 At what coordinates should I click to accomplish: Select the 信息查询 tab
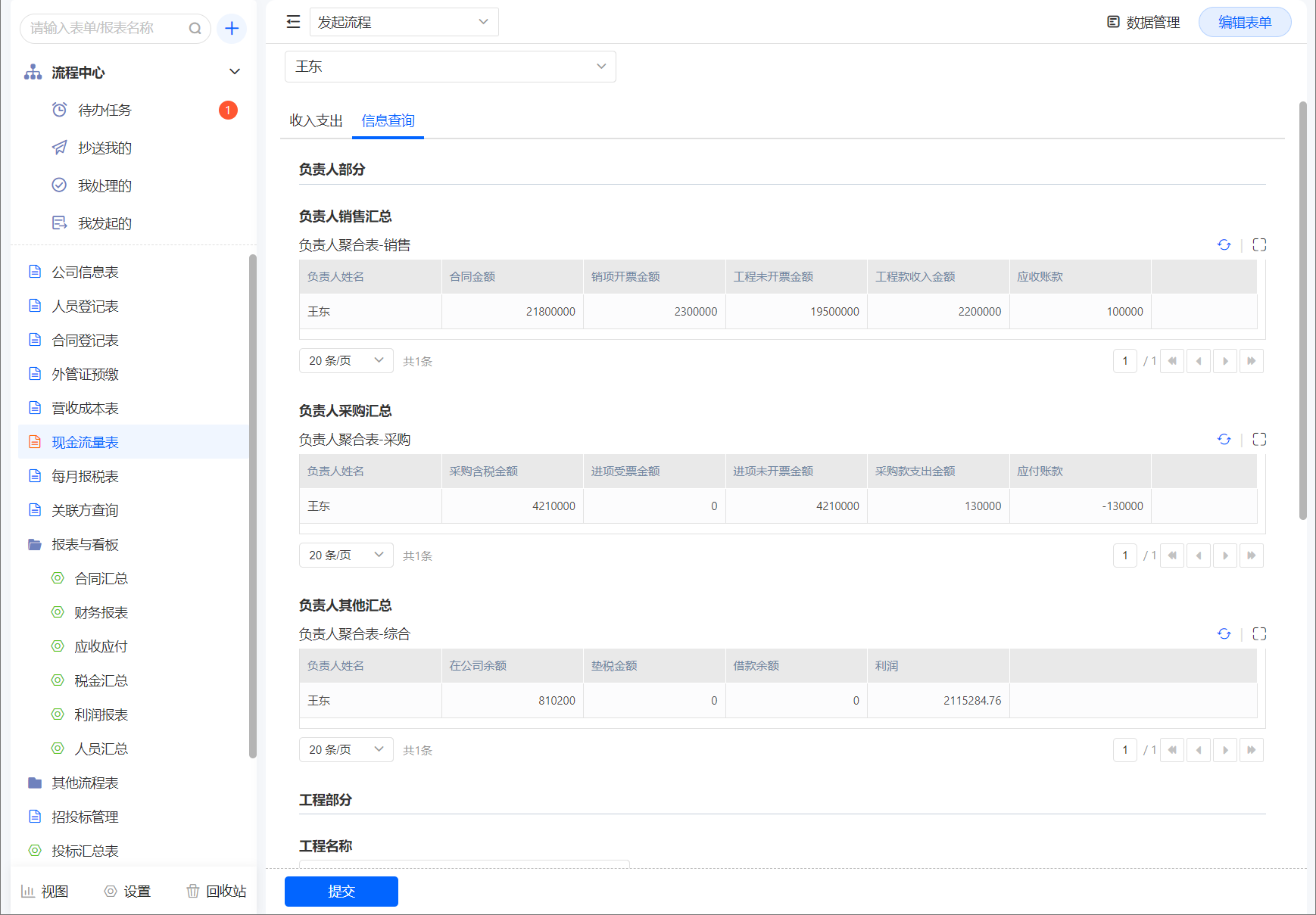(x=388, y=120)
